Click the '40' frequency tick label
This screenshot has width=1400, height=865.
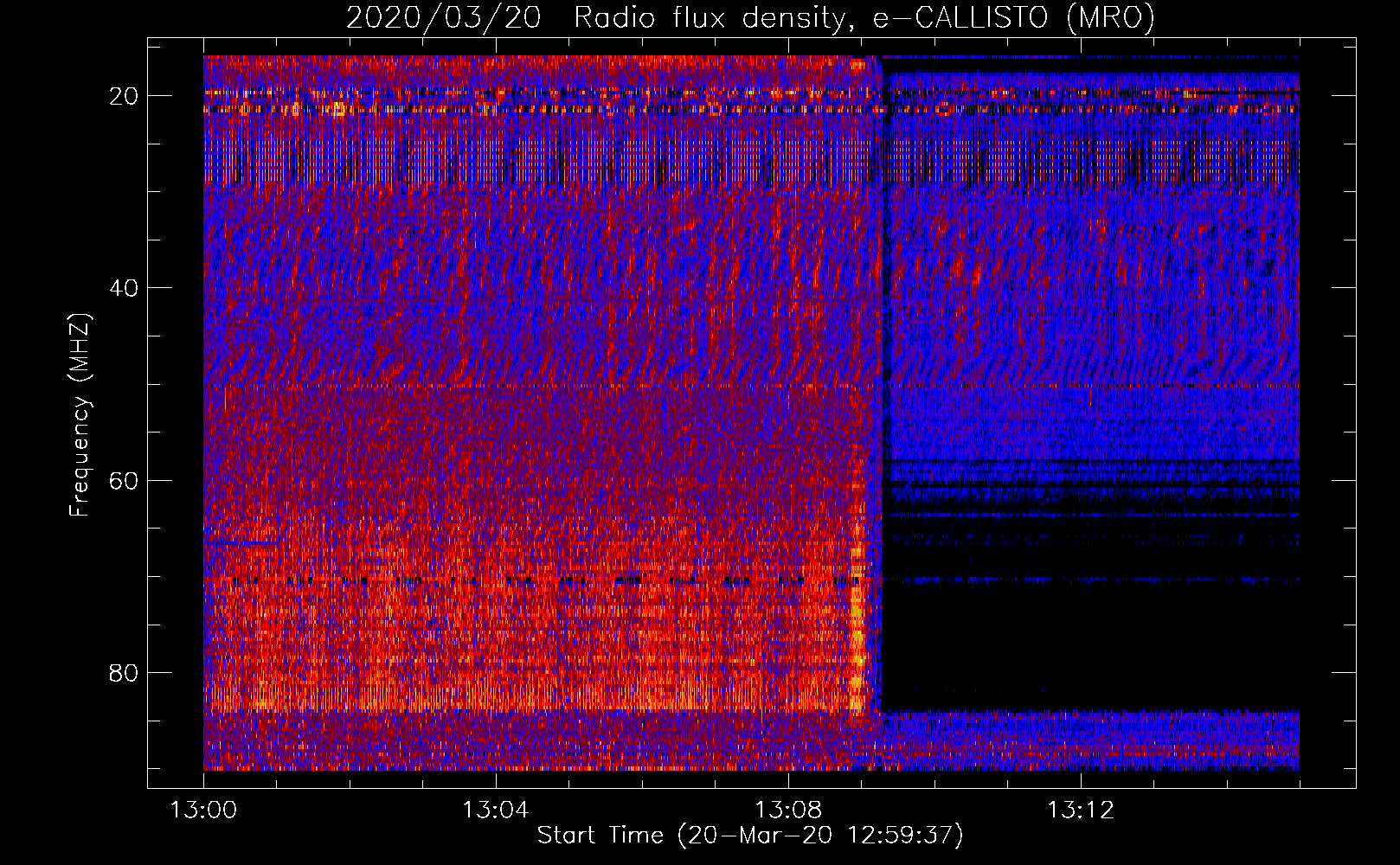click(124, 288)
